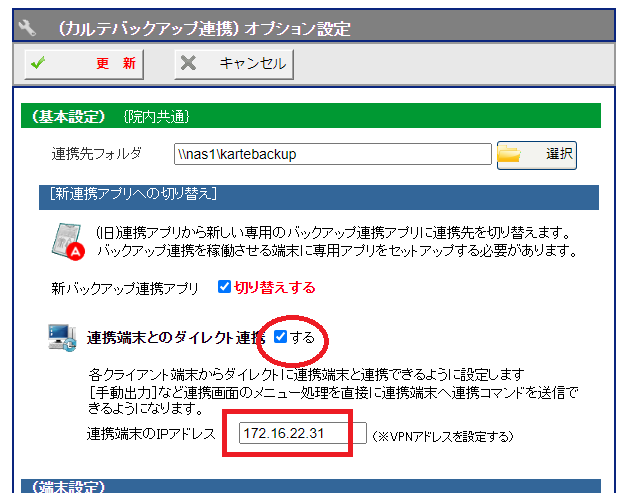Click the red 切り替えする label
This screenshot has height=493, width=623.
click(275, 287)
